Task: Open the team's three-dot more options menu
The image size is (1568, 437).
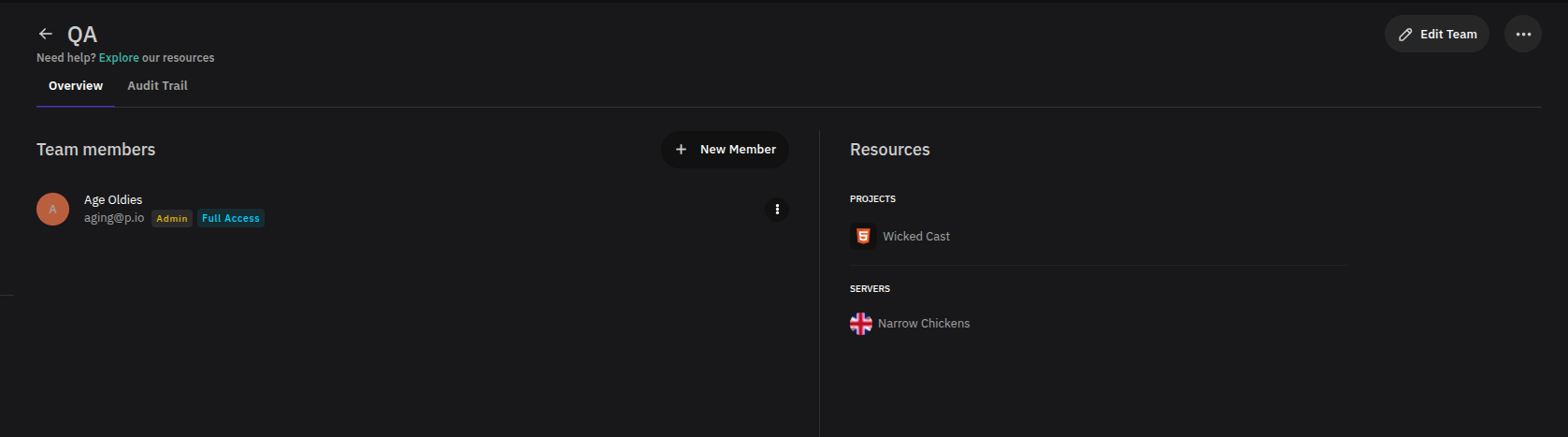Action: [1522, 34]
